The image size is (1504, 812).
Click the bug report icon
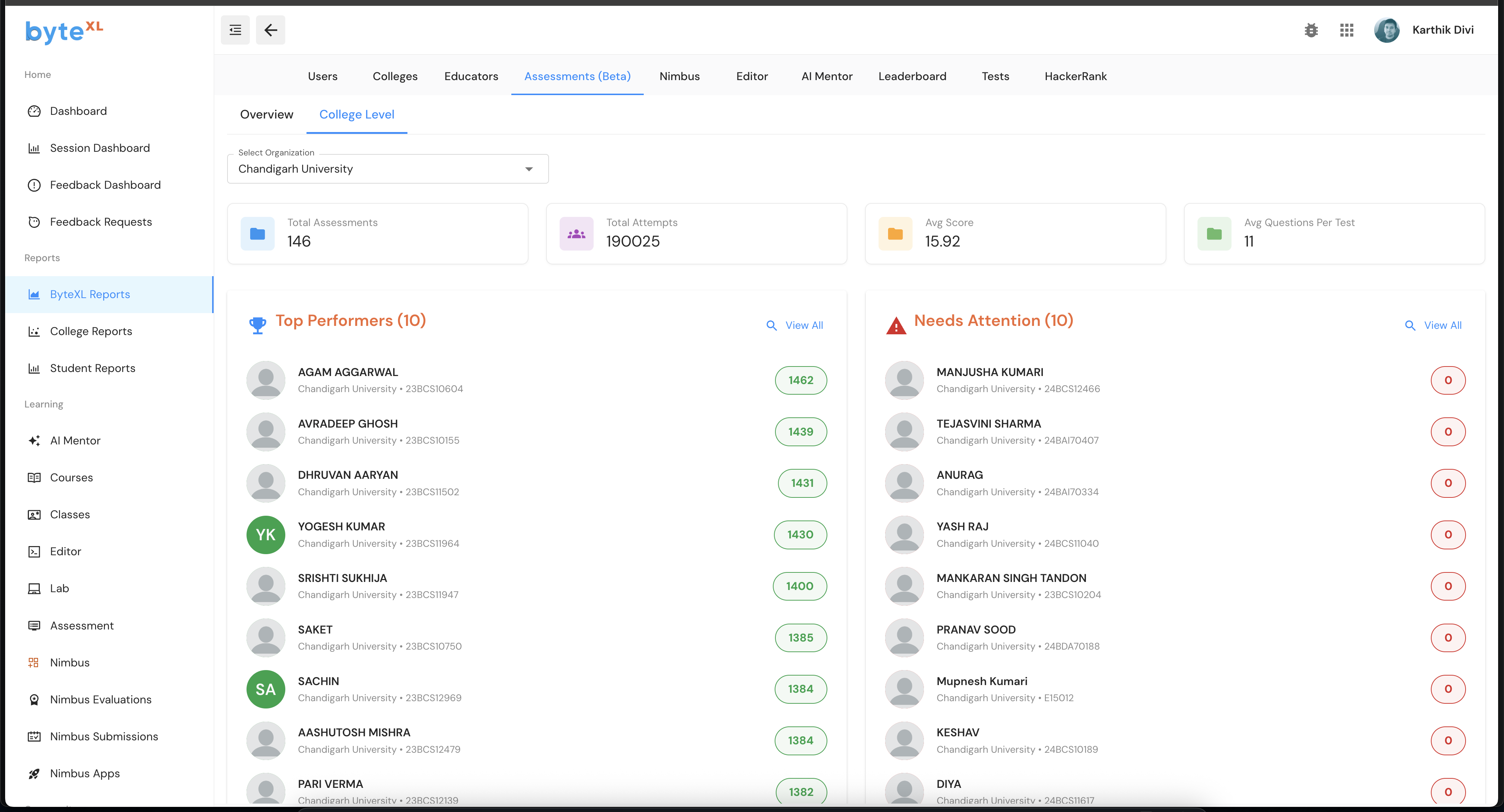coord(1311,30)
